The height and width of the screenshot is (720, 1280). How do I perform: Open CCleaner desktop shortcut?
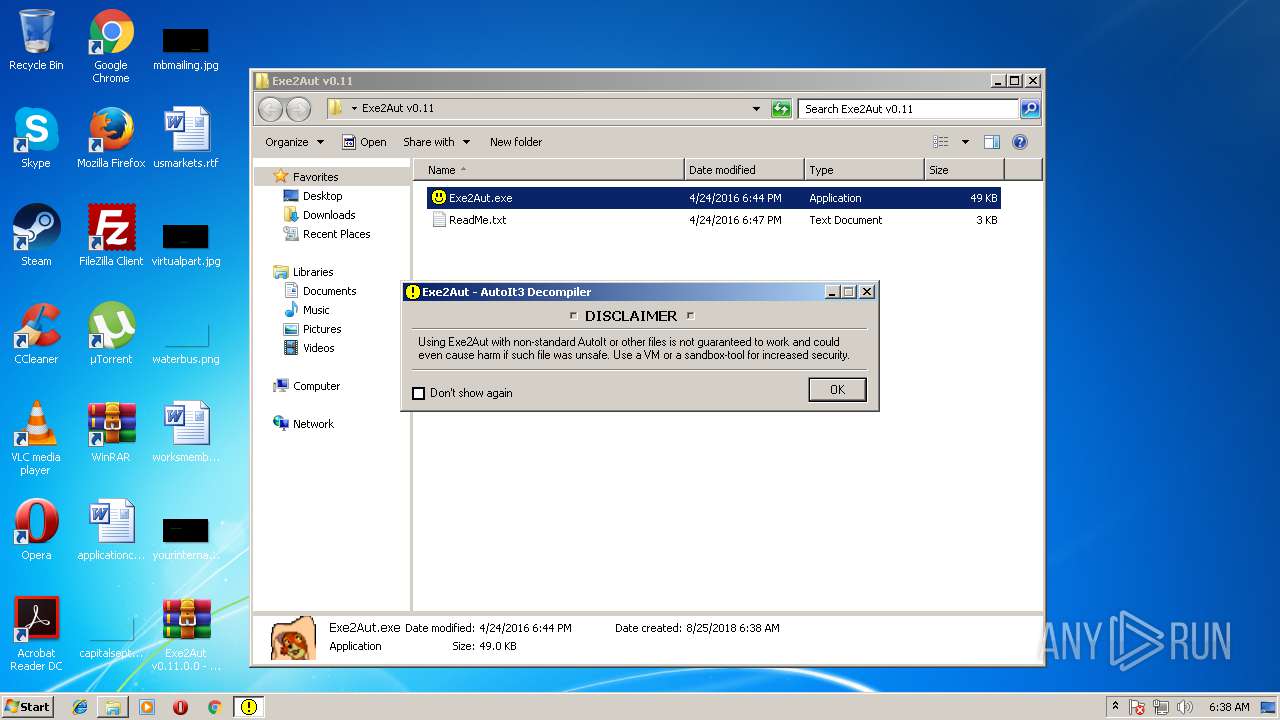(36, 334)
